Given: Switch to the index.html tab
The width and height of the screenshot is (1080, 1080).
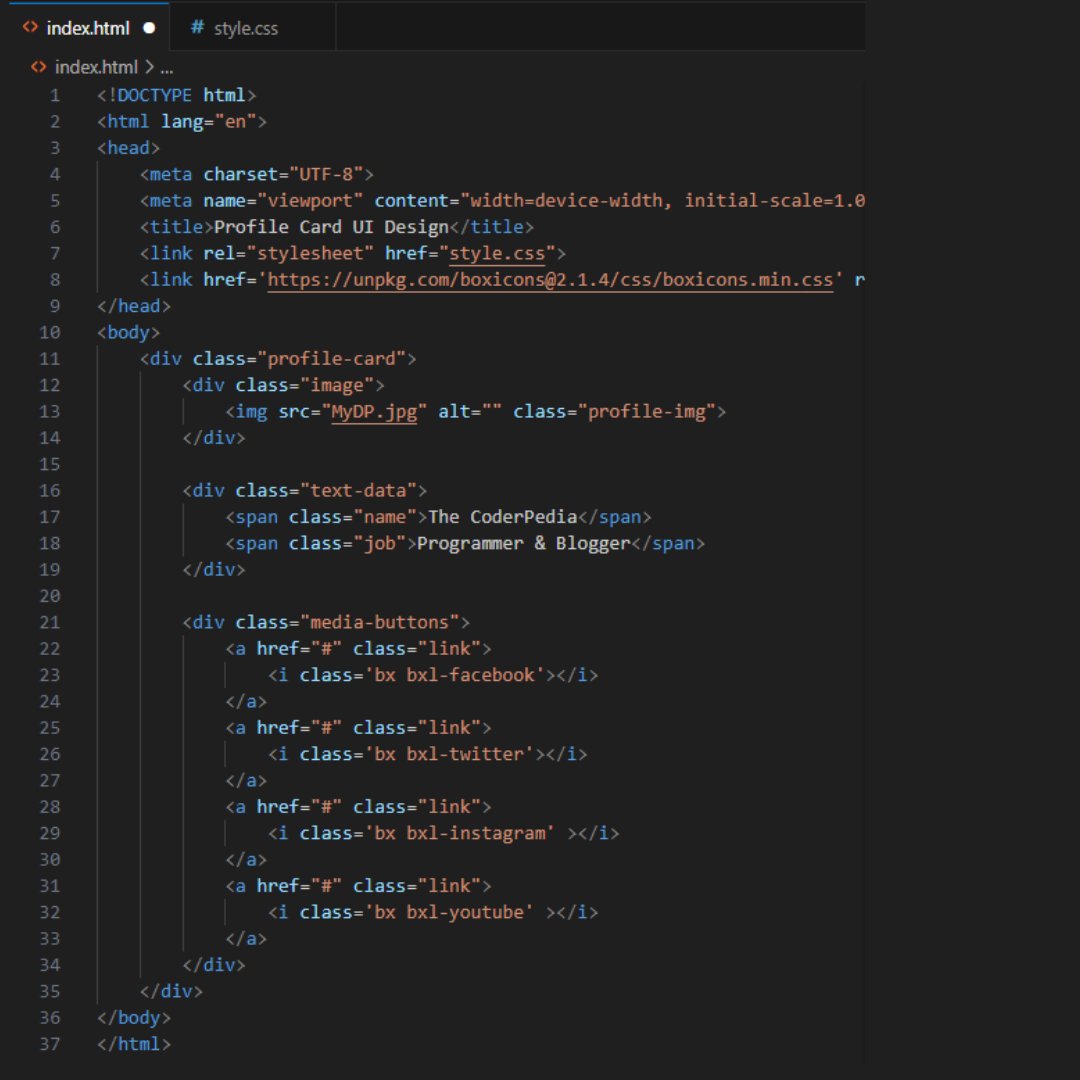Looking at the screenshot, I should pos(89,28).
